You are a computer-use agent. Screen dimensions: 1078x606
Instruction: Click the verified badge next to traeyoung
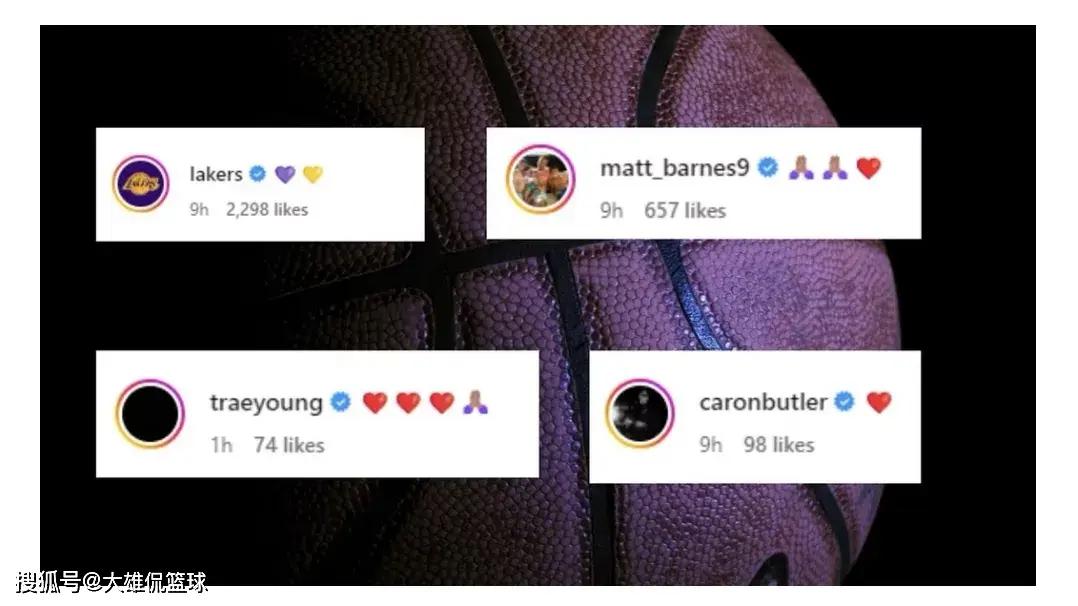point(340,402)
